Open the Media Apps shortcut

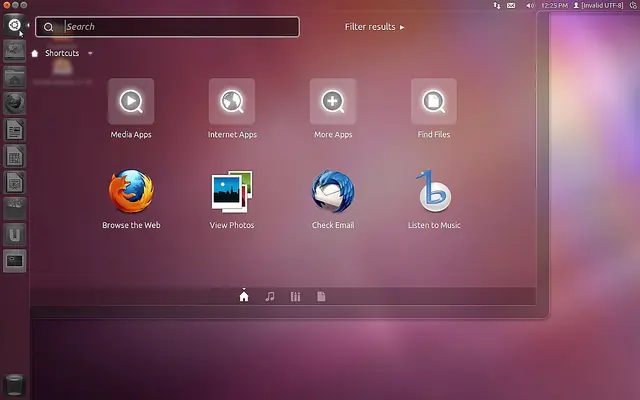click(131, 101)
